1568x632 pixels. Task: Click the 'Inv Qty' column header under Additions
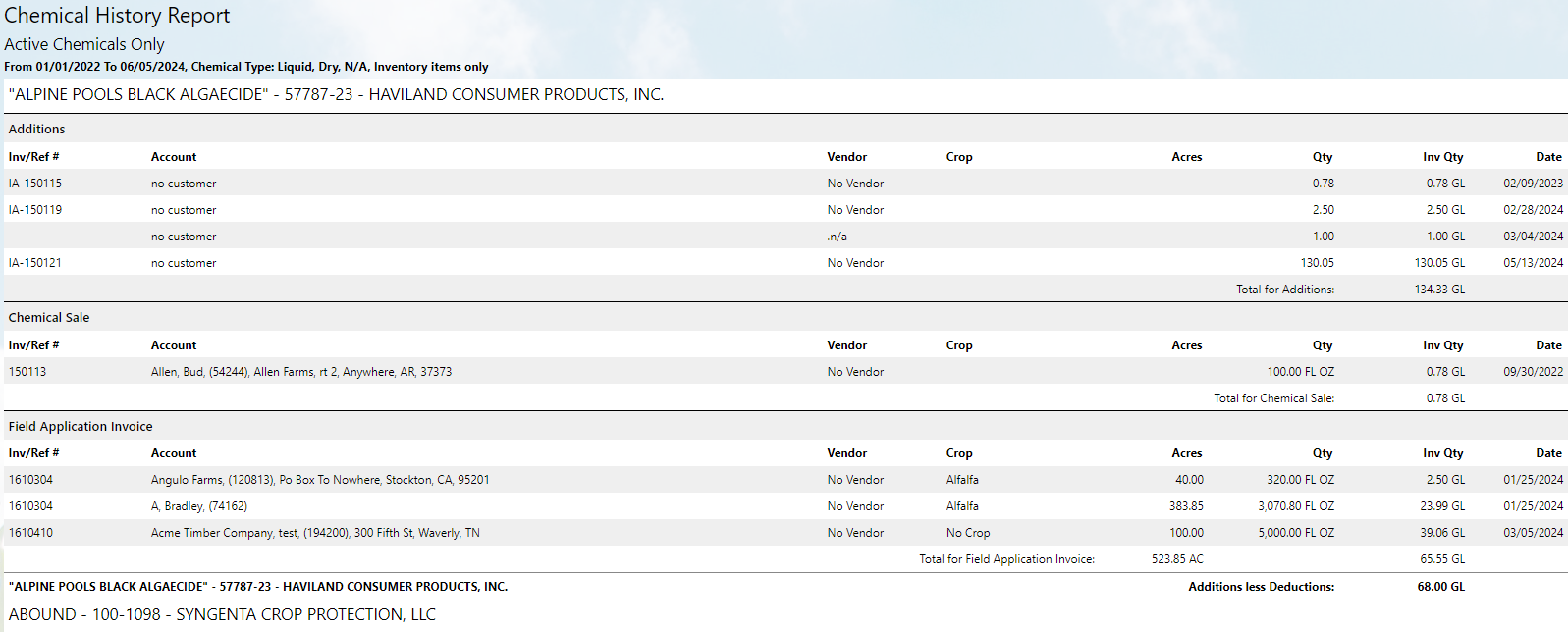point(1443,157)
